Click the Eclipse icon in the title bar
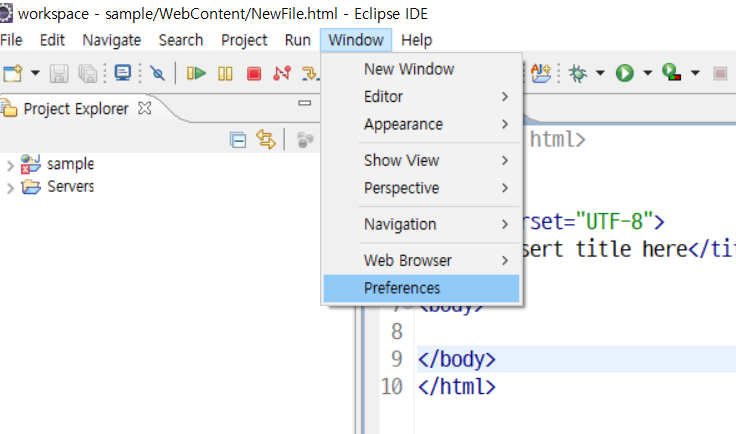Screen dimensions: 736x434 click(6, 13)
